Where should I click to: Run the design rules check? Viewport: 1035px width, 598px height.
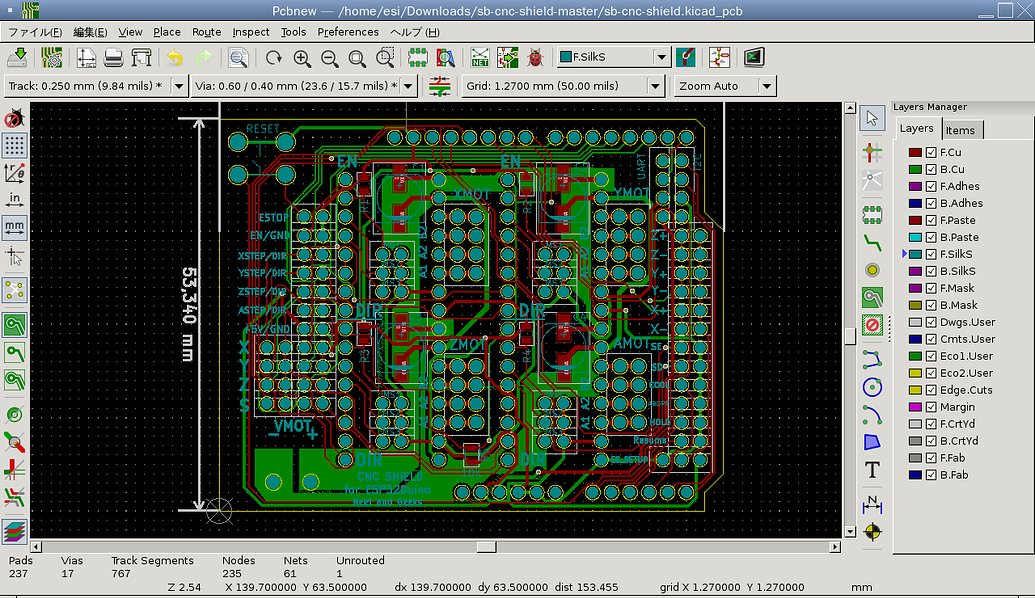click(538, 57)
